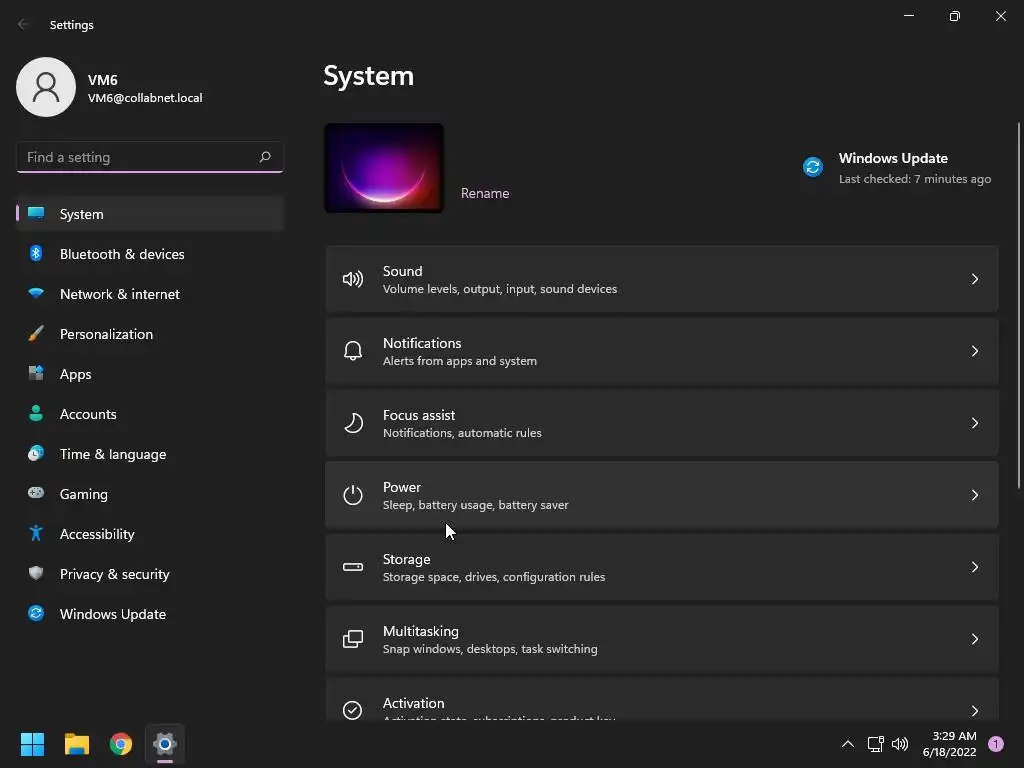Click Windows Update status at top right

click(897, 168)
